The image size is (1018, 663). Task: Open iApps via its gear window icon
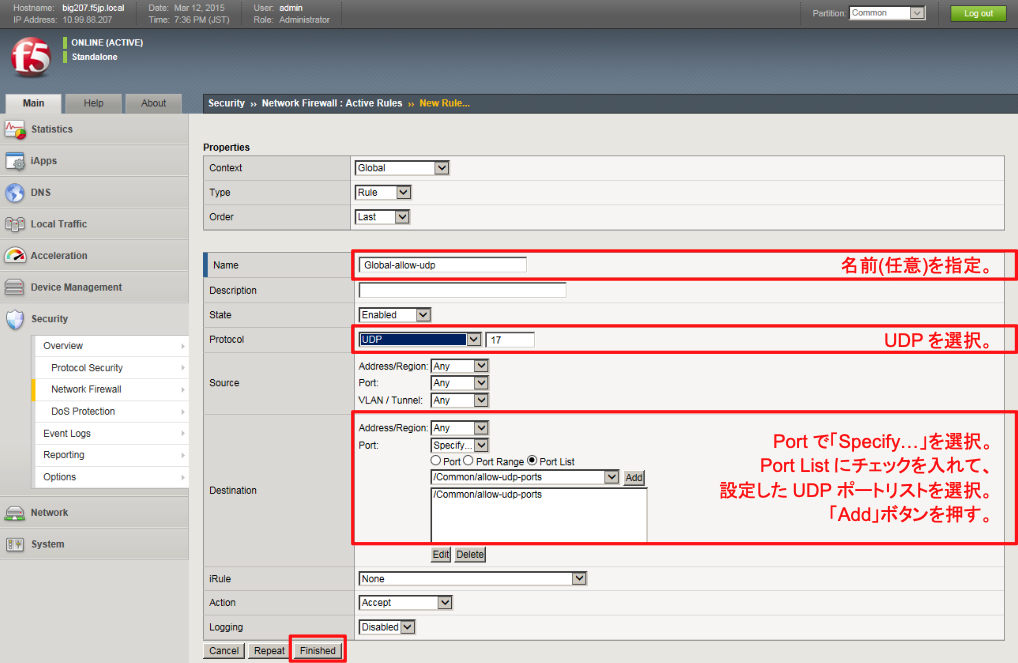15,161
